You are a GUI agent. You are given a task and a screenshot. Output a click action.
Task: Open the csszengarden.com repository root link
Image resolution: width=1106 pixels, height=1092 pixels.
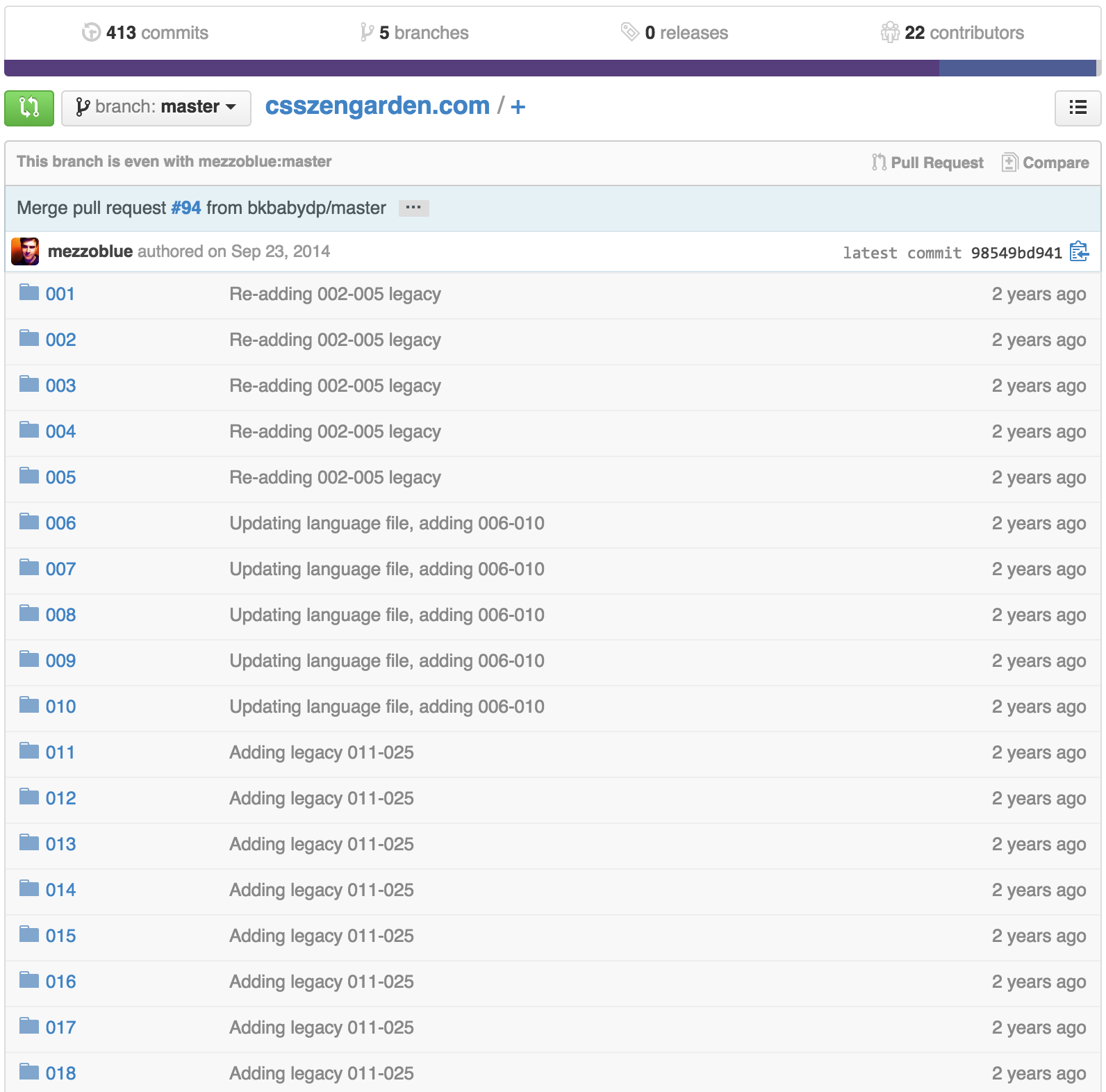[377, 106]
